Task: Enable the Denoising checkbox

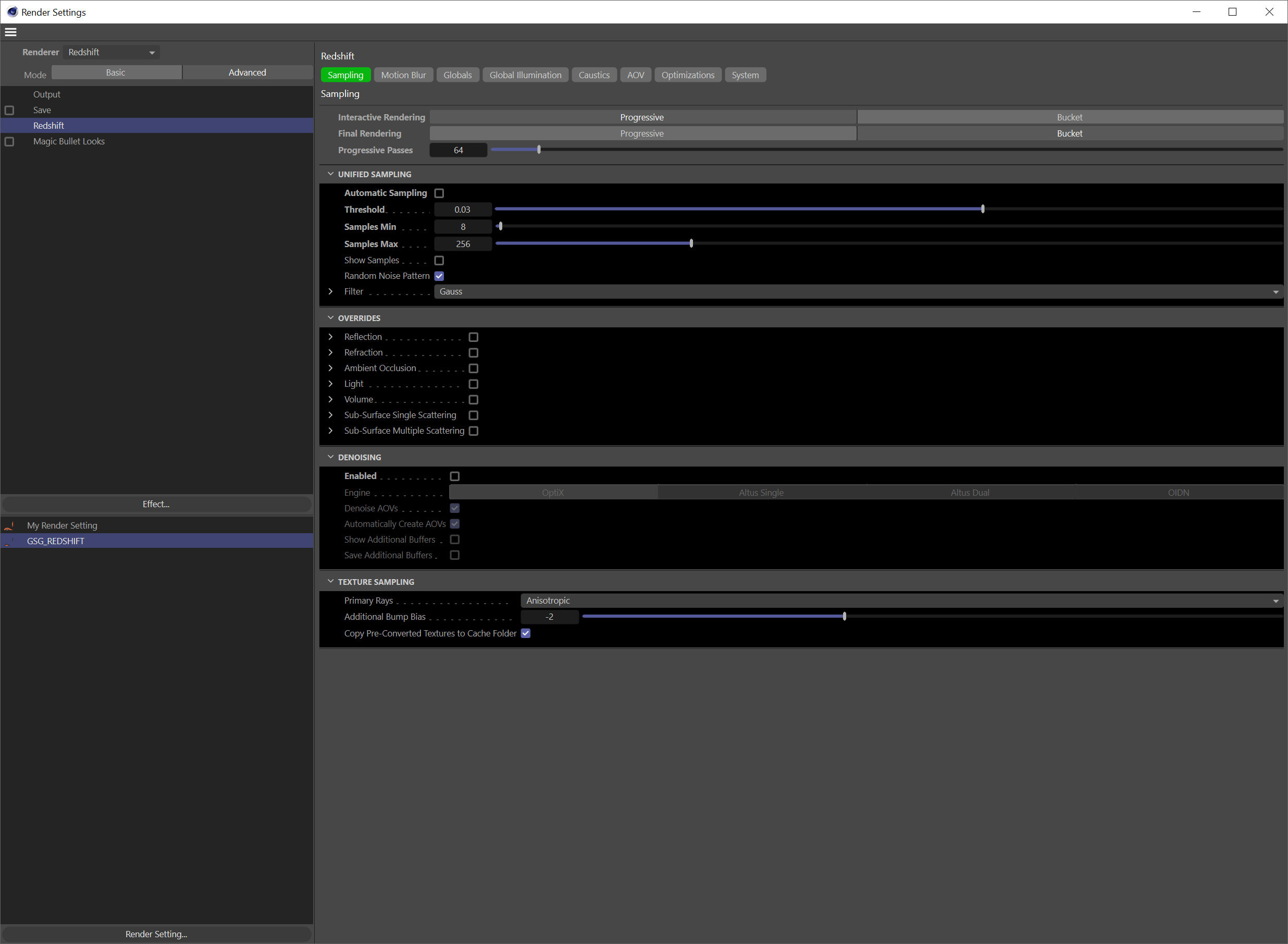Action: [455, 476]
